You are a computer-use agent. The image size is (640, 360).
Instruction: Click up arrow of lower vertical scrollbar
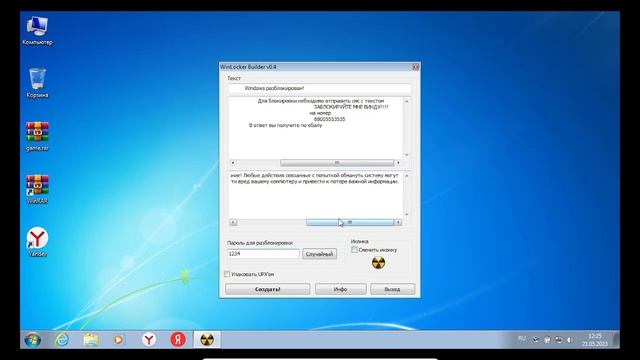[407, 176]
